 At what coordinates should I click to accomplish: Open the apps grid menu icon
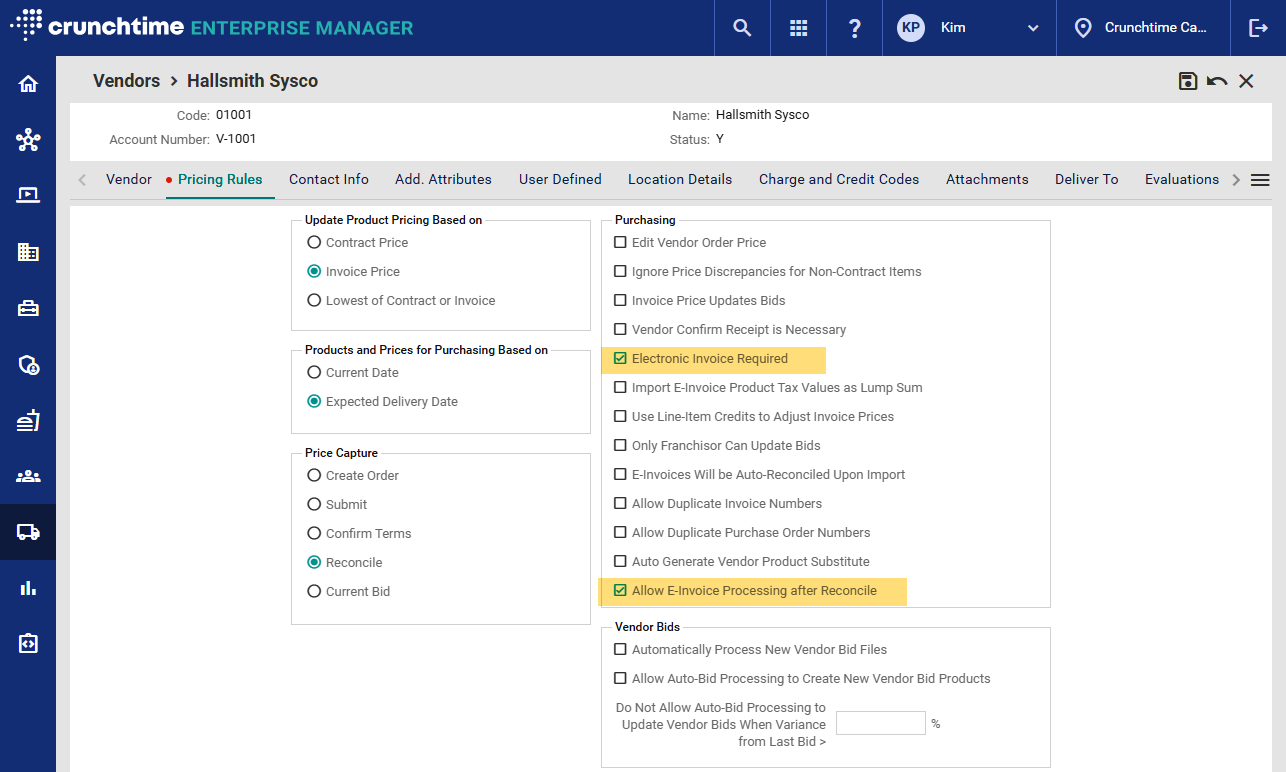(x=798, y=28)
